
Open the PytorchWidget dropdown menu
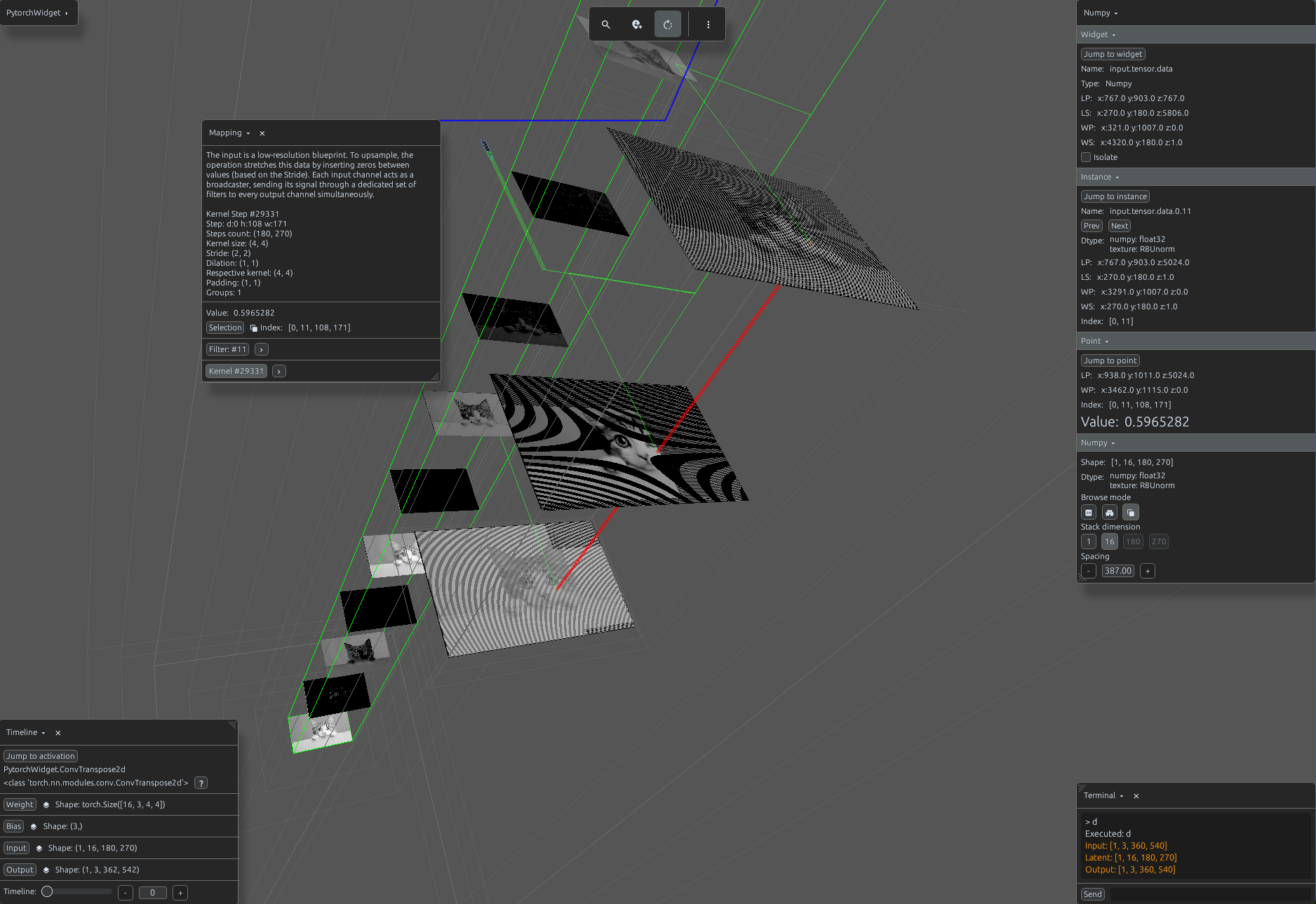37,13
